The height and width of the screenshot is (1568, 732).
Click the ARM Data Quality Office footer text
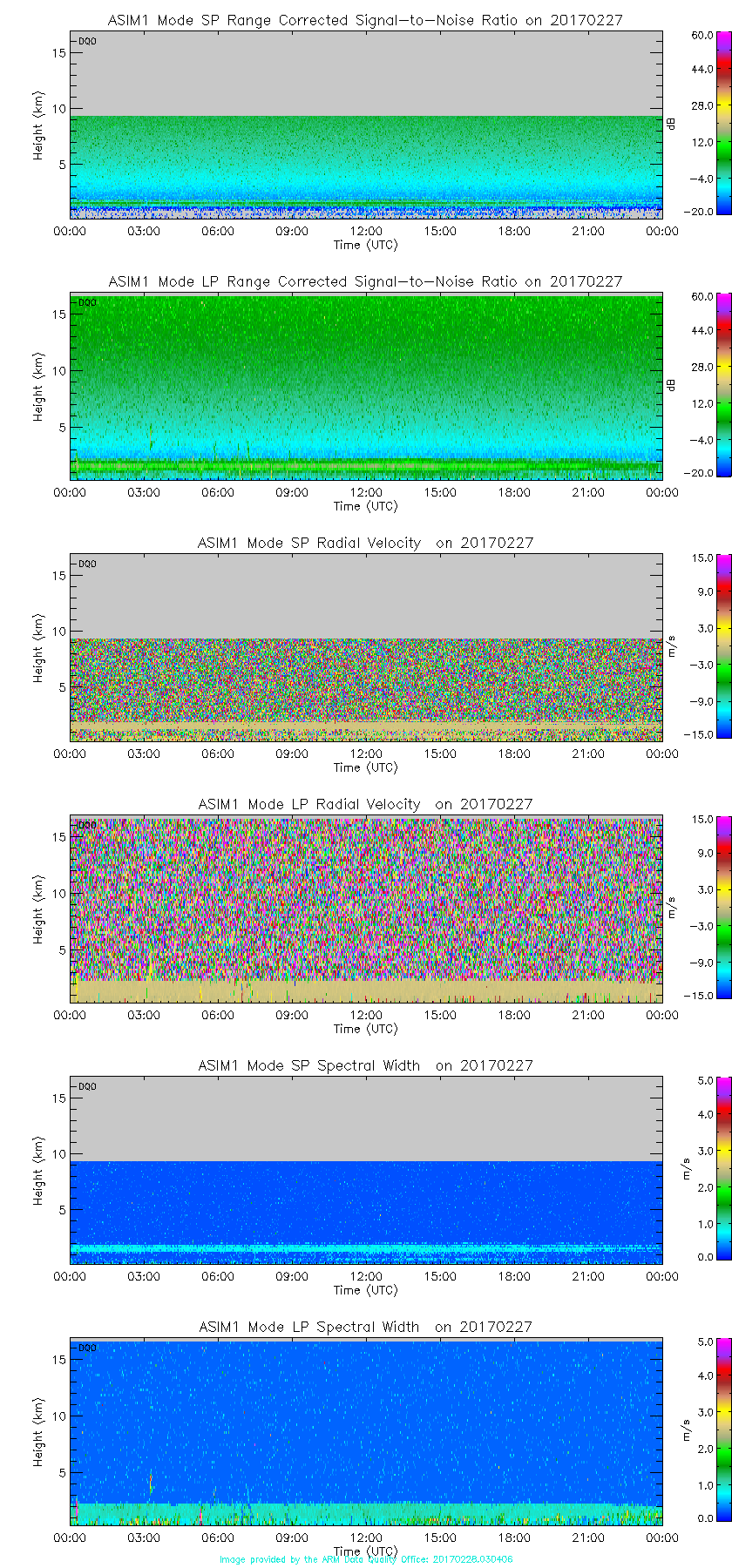click(x=366, y=1559)
